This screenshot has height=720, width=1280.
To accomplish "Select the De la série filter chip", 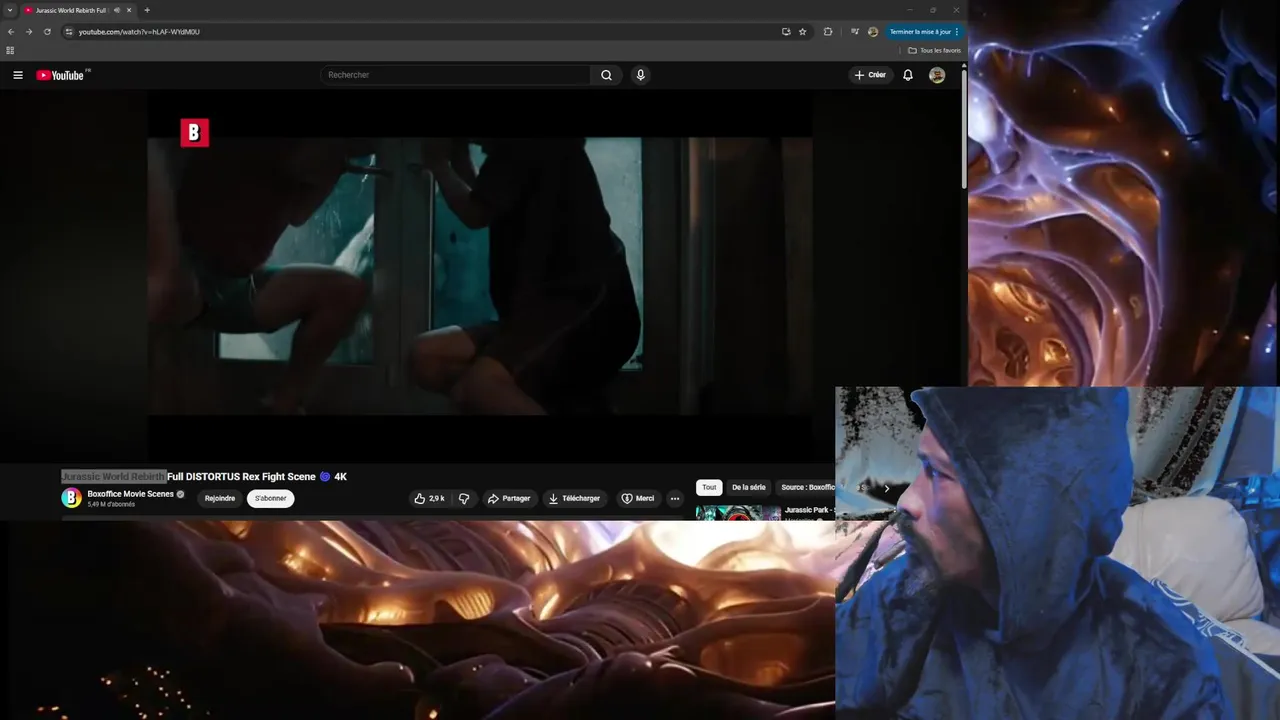I will click(749, 487).
